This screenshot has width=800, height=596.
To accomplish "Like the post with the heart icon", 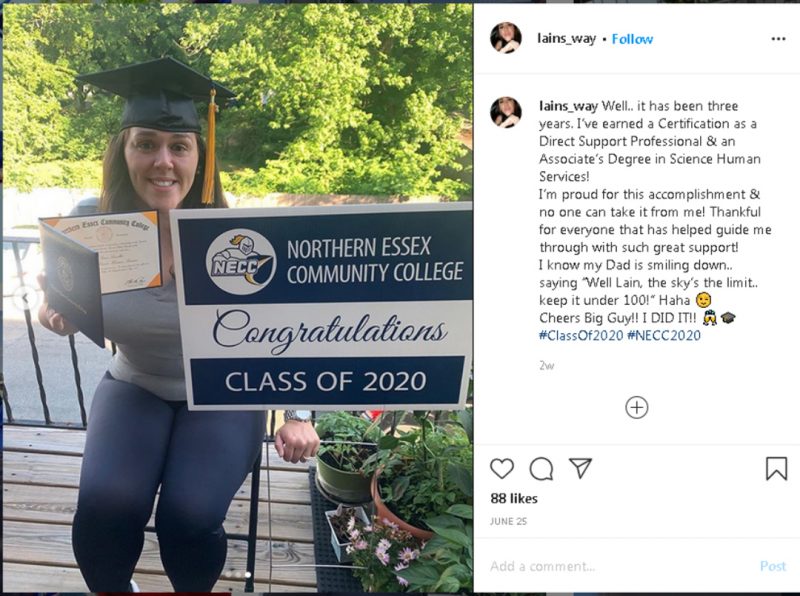I will click(x=502, y=468).
